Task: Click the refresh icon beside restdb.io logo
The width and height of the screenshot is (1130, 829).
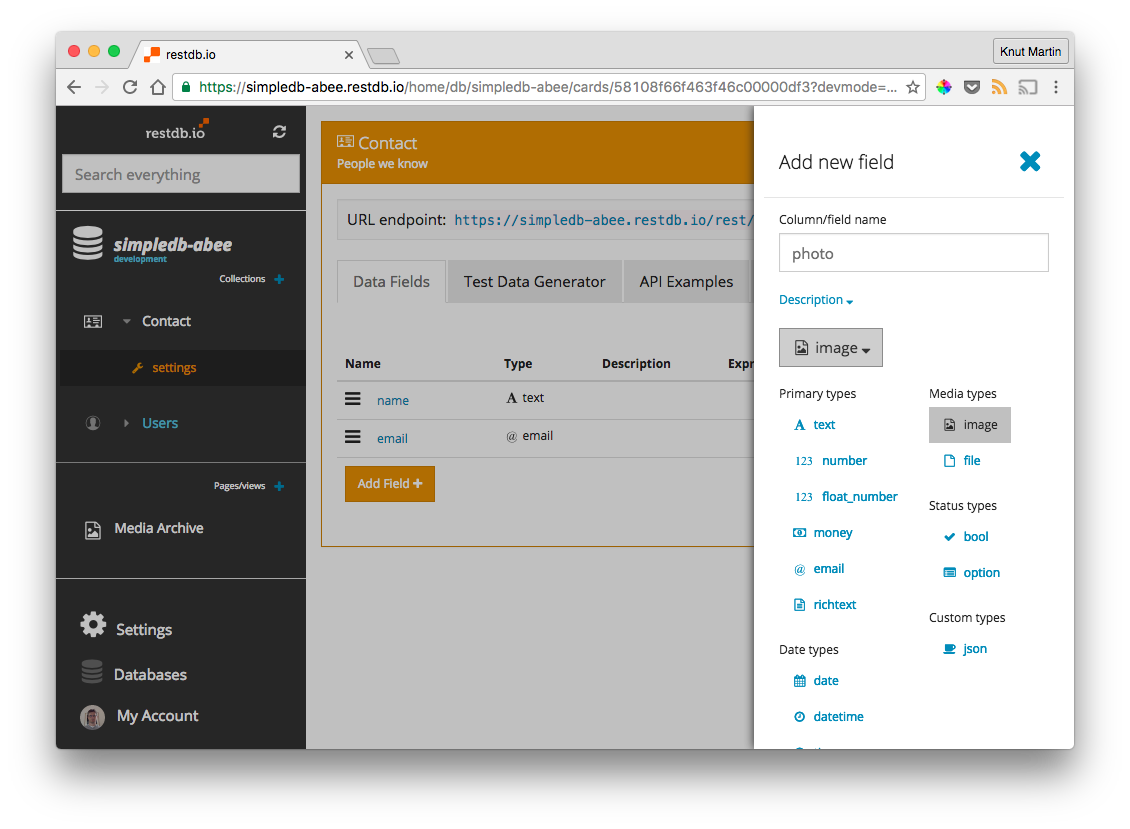Action: pyautogui.click(x=279, y=132)
